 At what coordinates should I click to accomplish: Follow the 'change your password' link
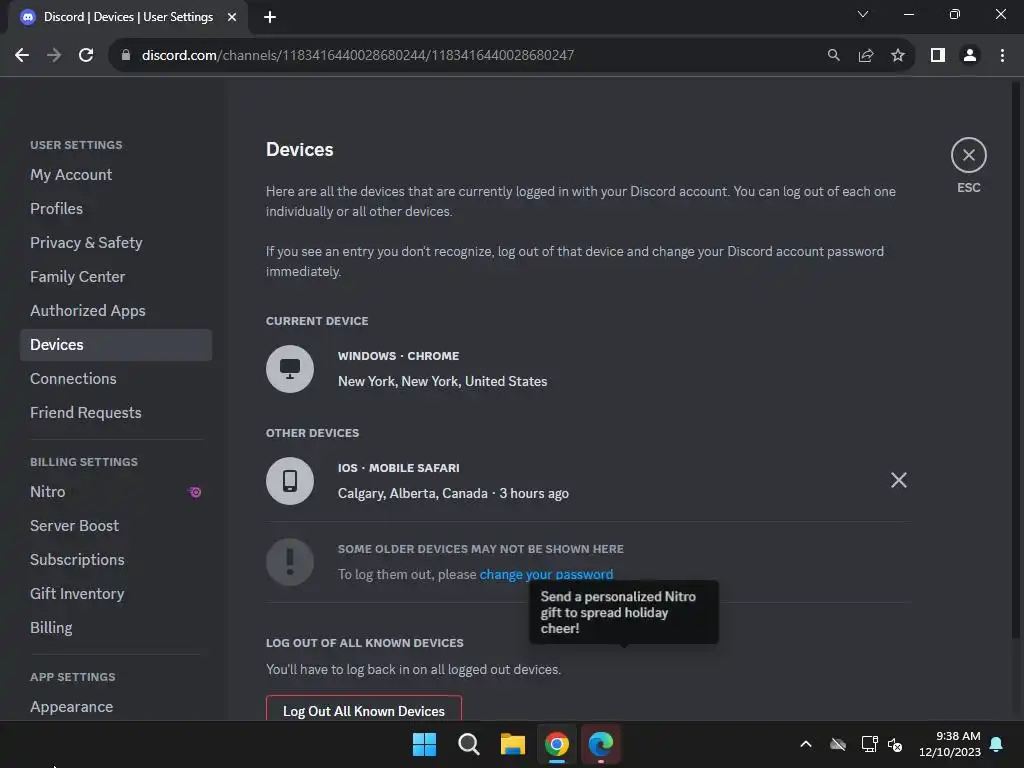coord(546,575)
